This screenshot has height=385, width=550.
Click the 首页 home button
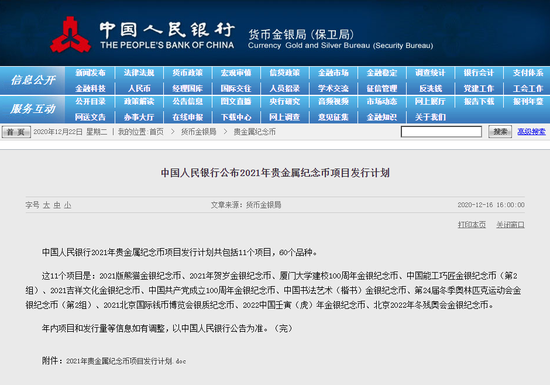click(x=16, y=132)
